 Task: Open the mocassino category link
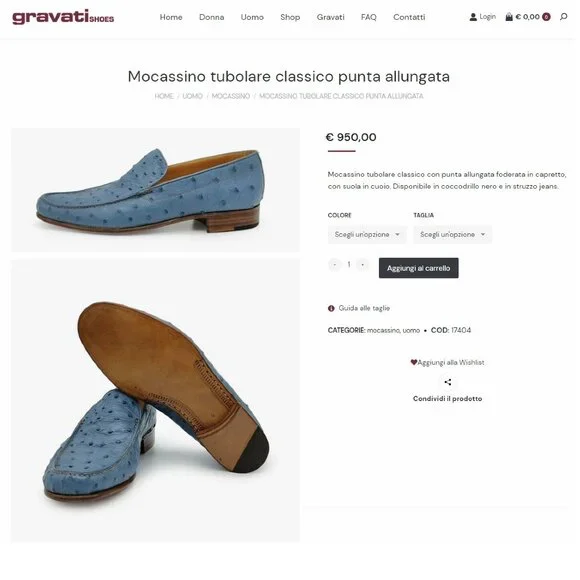pyautogui.click(x=383, y=330)
